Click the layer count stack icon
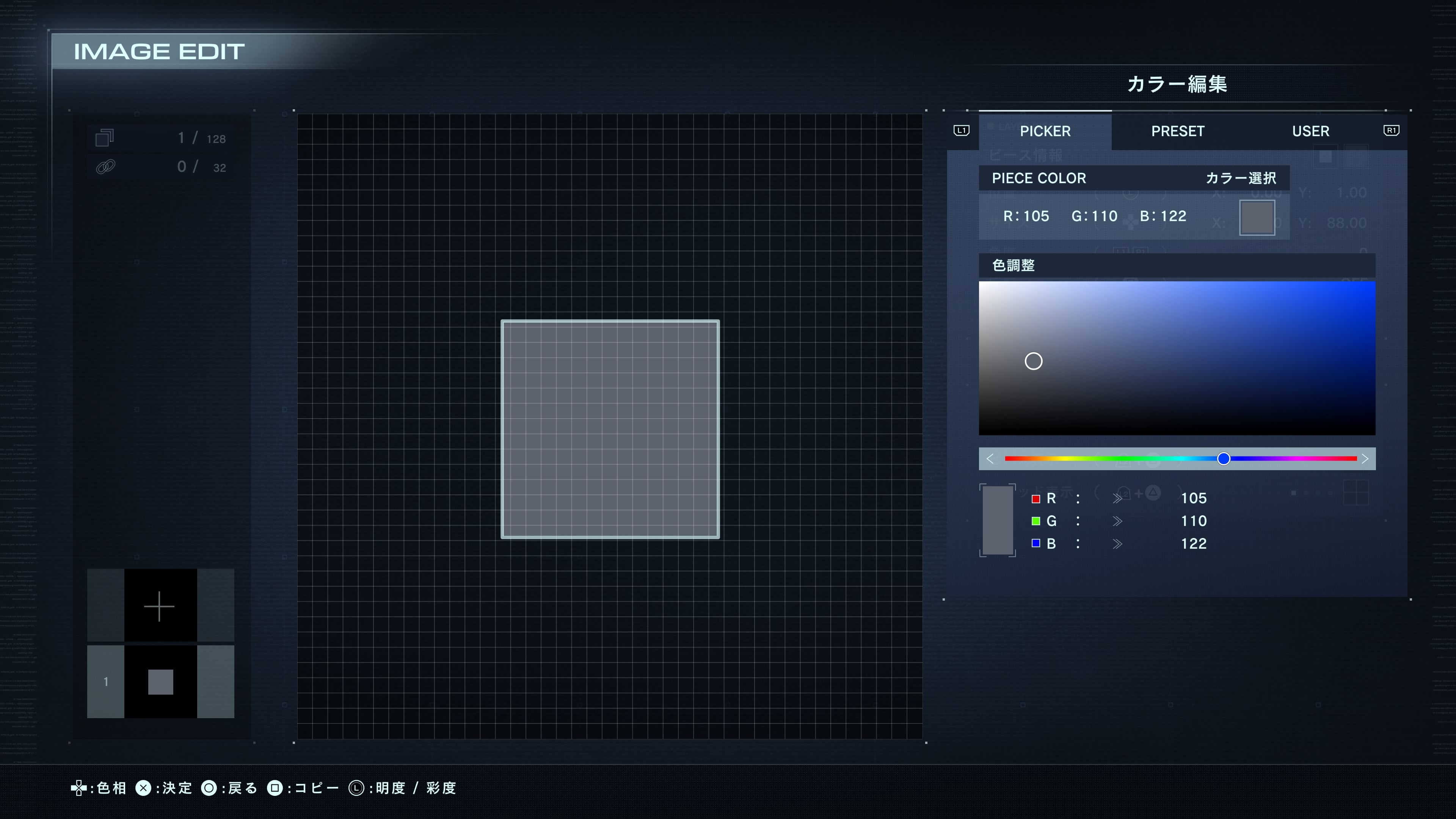 pyautogui.click(x=105, y=138)
